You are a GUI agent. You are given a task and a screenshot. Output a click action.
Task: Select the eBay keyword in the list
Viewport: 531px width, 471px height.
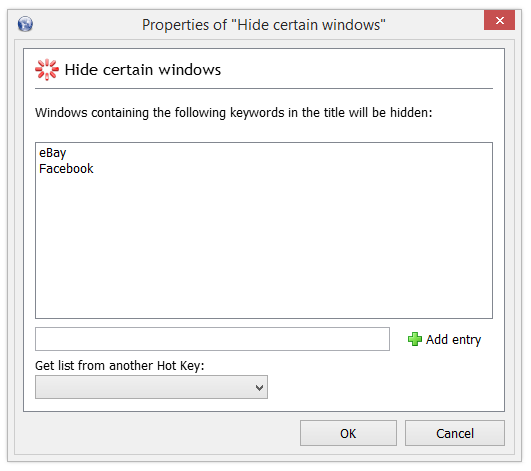[52, 153]
